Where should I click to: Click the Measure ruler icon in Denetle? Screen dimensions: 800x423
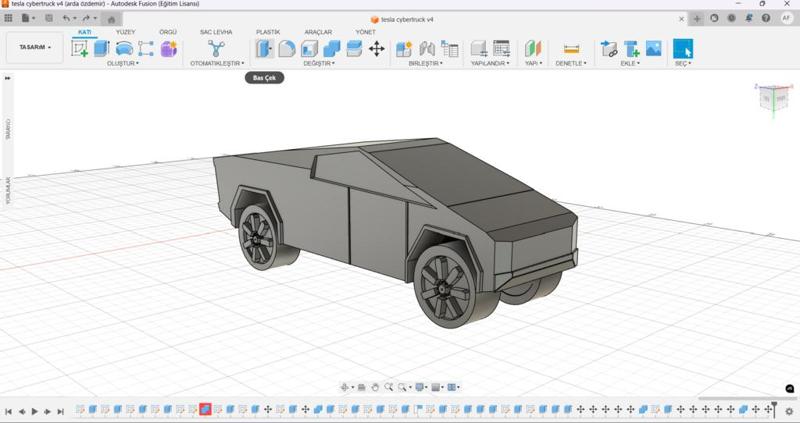pos(571,48)
